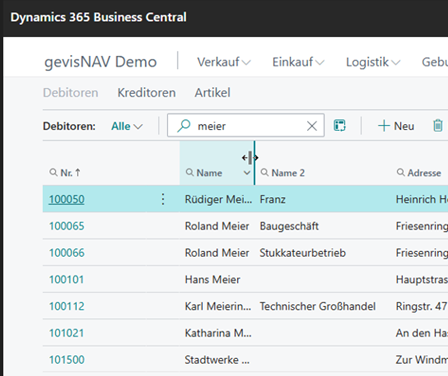
Task: Select the Karl Meierin... name cell
Action: click(x=218, y=306)
